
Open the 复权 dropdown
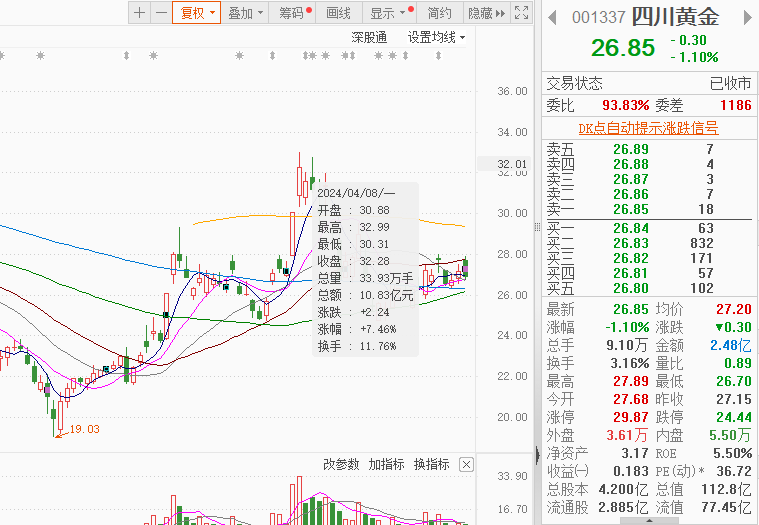click(x=195, y=13)
